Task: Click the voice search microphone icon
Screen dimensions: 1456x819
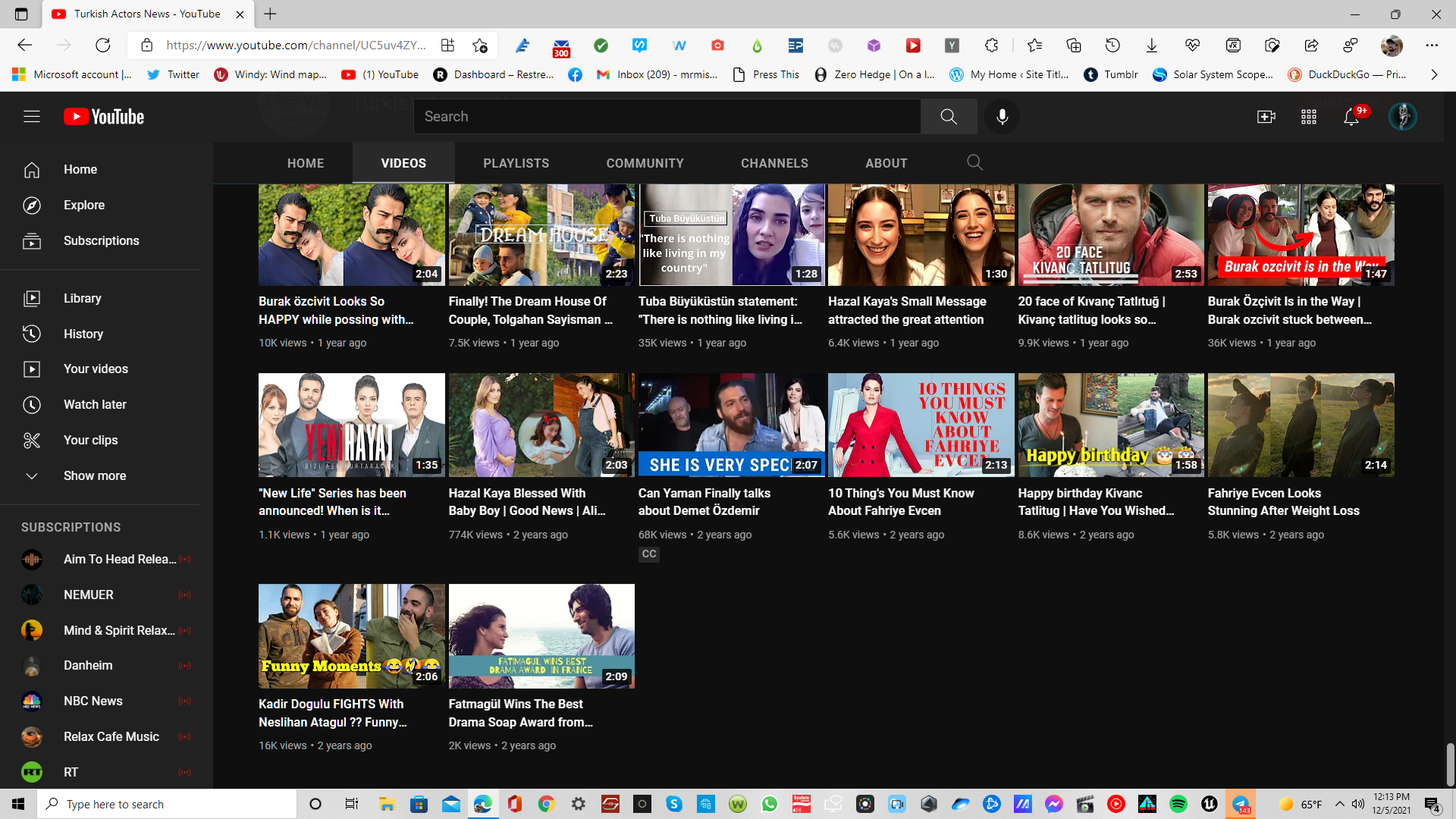Action: (x=1002, y=117)
